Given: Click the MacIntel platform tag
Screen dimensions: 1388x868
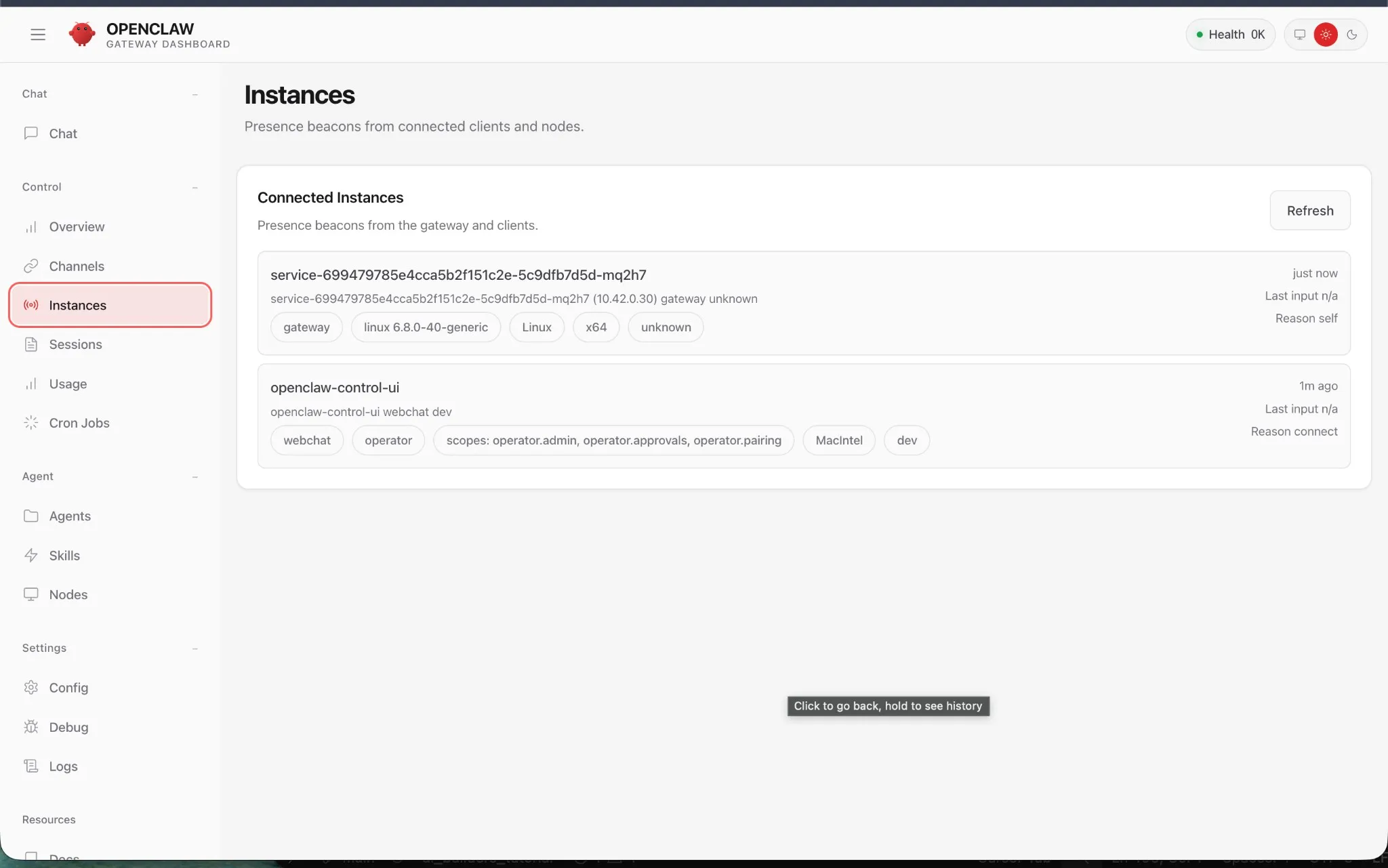Looking at the screenshot, I should 839,440.
